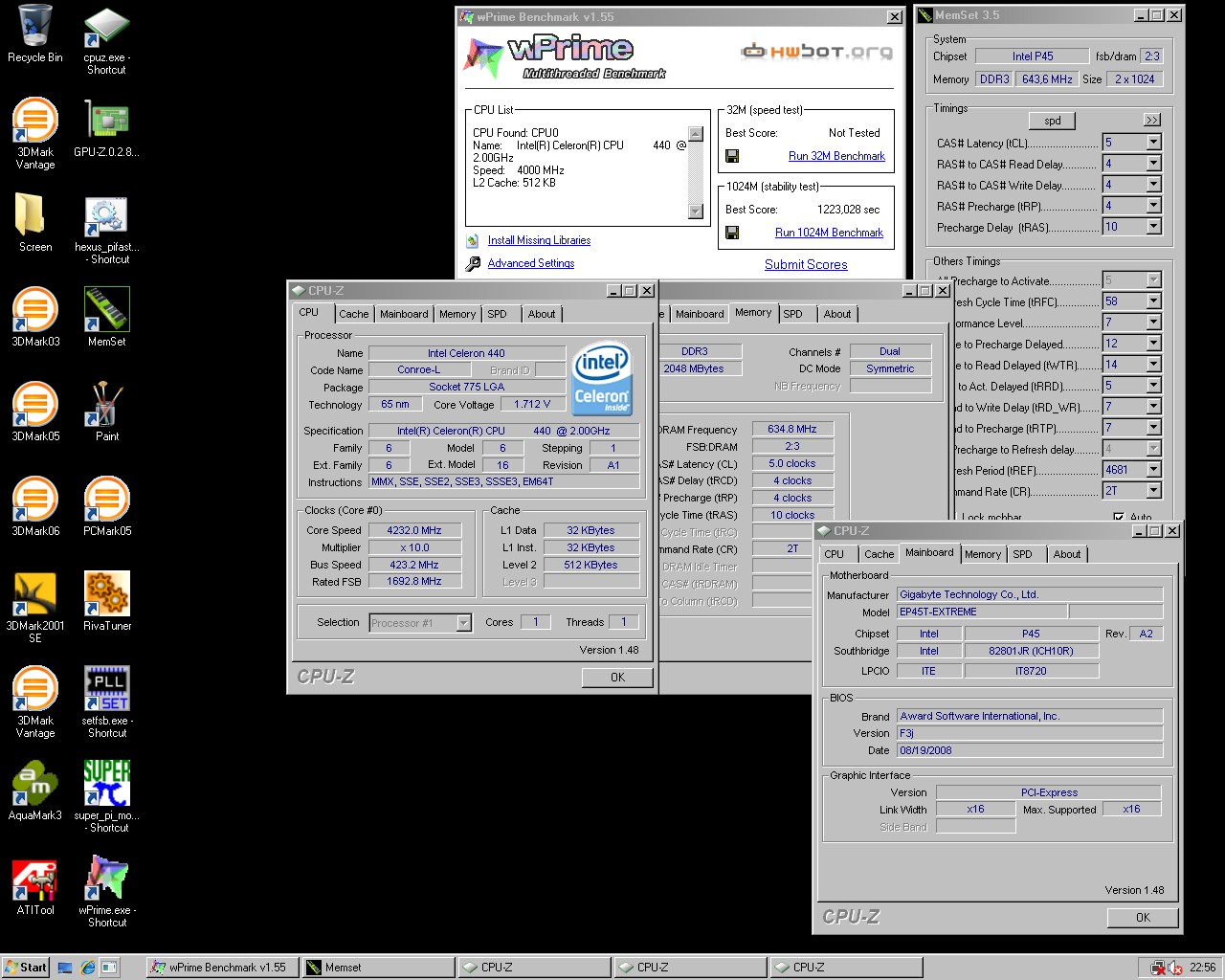The width and height of the screenshot is (1225, 980).
Task: Select the ATITool desktop icon
Action: [35, 879]
